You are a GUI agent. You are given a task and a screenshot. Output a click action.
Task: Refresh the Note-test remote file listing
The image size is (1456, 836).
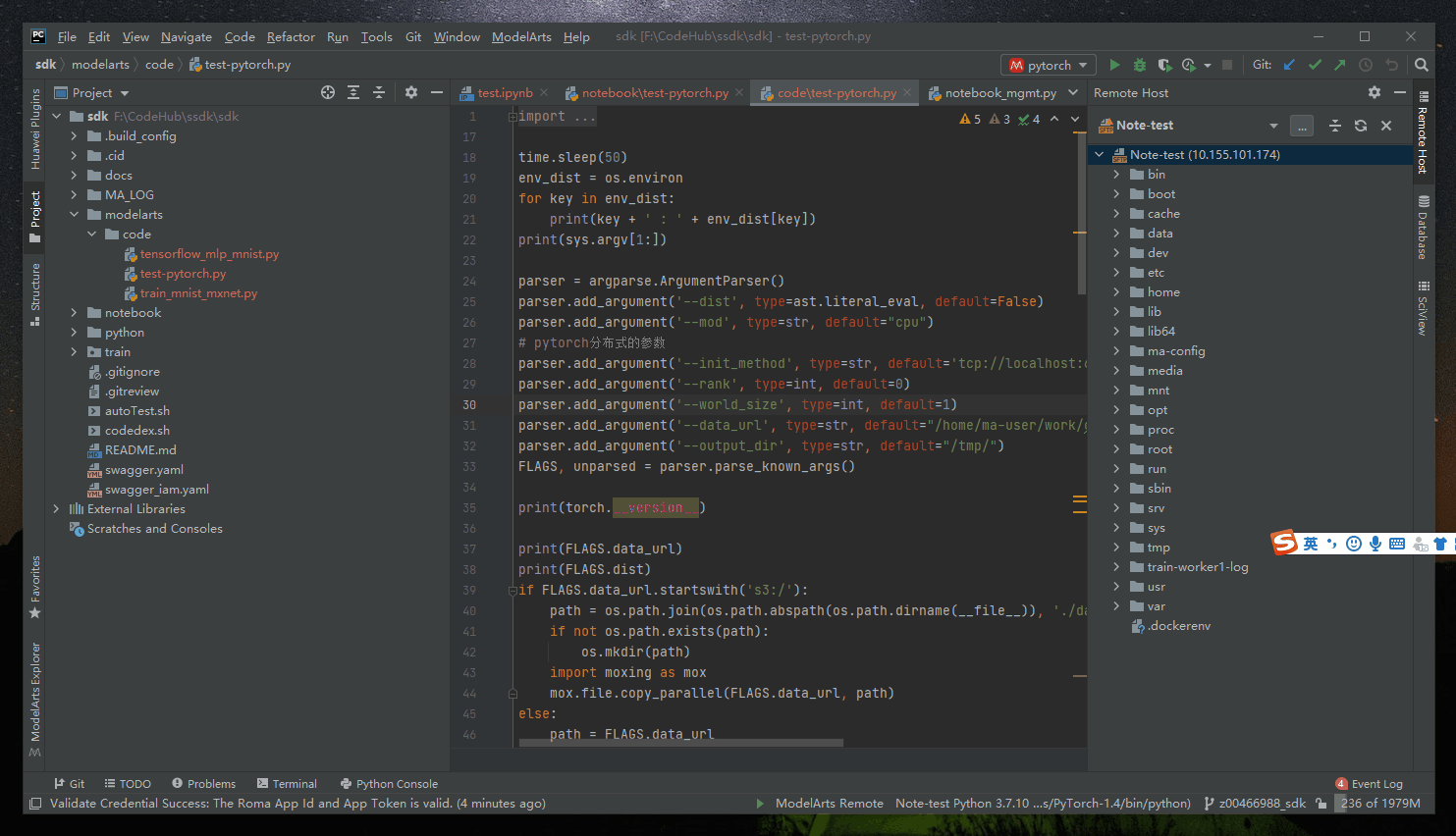click(x=1362, y=126)
